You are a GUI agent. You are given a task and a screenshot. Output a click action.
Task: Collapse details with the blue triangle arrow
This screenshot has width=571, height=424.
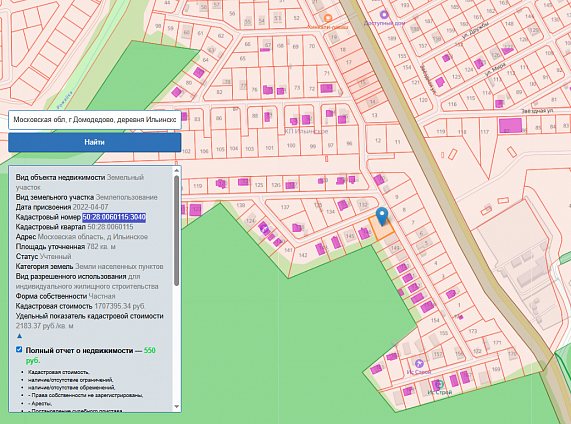click(x=20, y=336)
